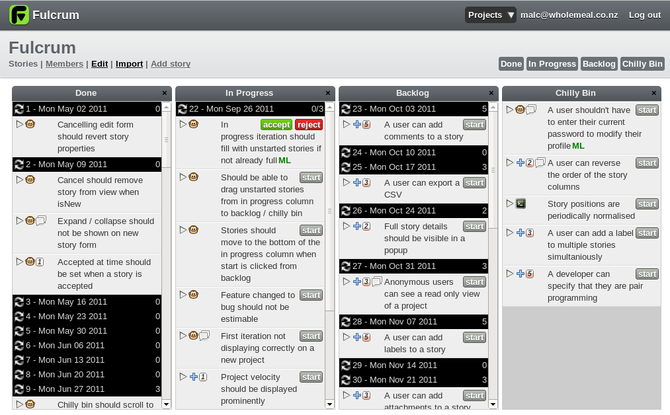Expand the 'In progress iteration should fill' story

(182, 124)
